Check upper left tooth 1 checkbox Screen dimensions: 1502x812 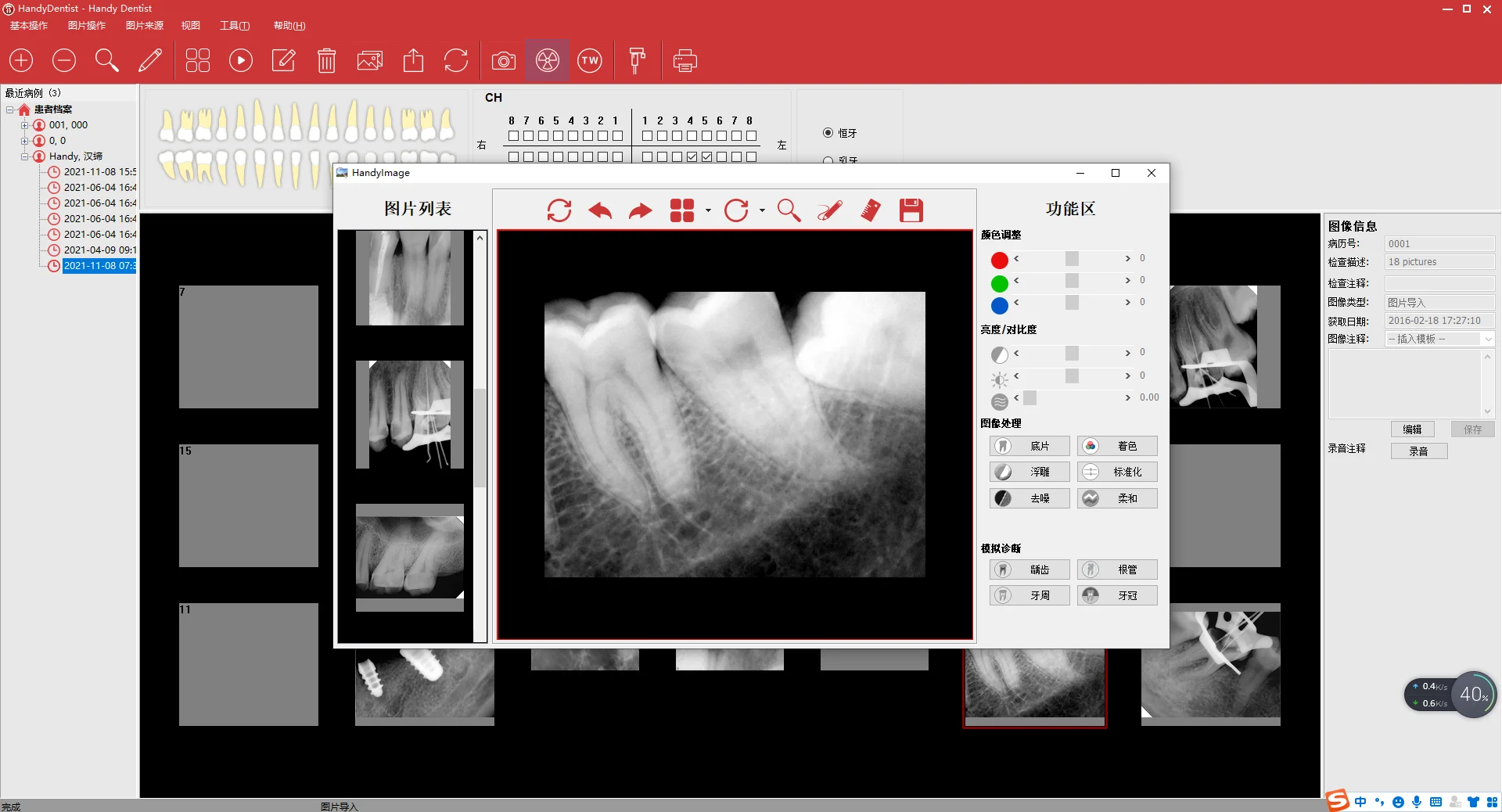(x=647, y=136)
